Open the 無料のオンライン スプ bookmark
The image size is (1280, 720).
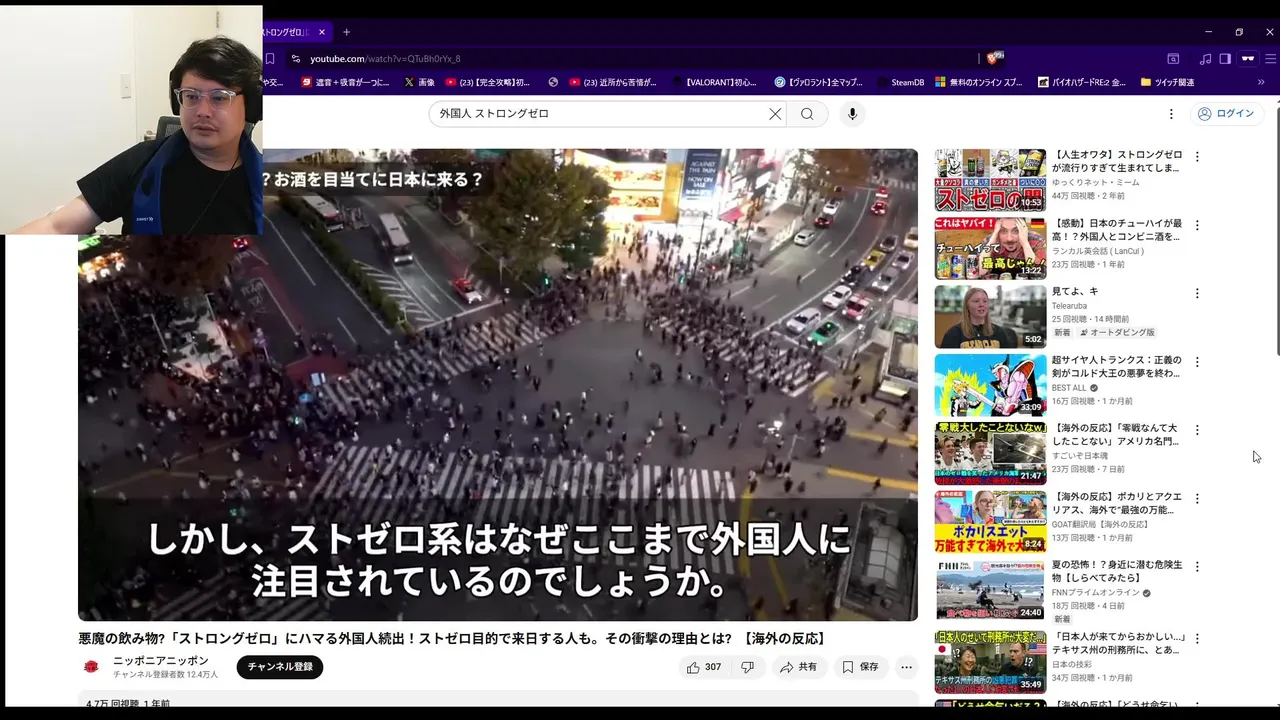(979, 82)
